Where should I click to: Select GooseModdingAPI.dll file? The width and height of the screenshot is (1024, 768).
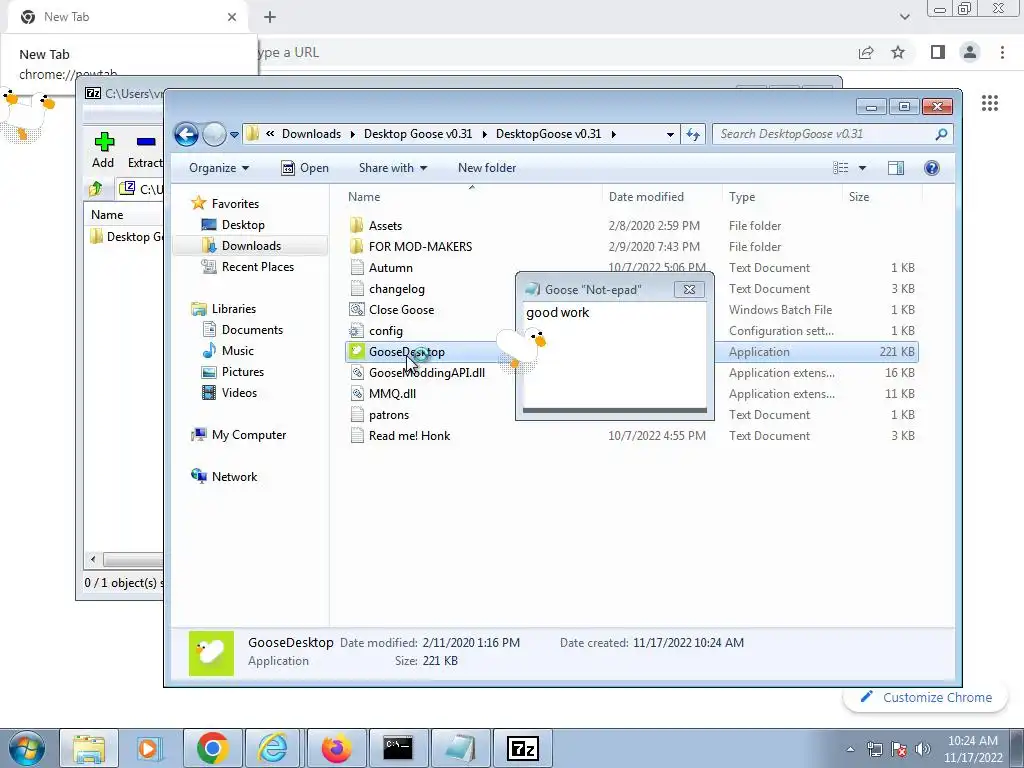pos(426,373)
